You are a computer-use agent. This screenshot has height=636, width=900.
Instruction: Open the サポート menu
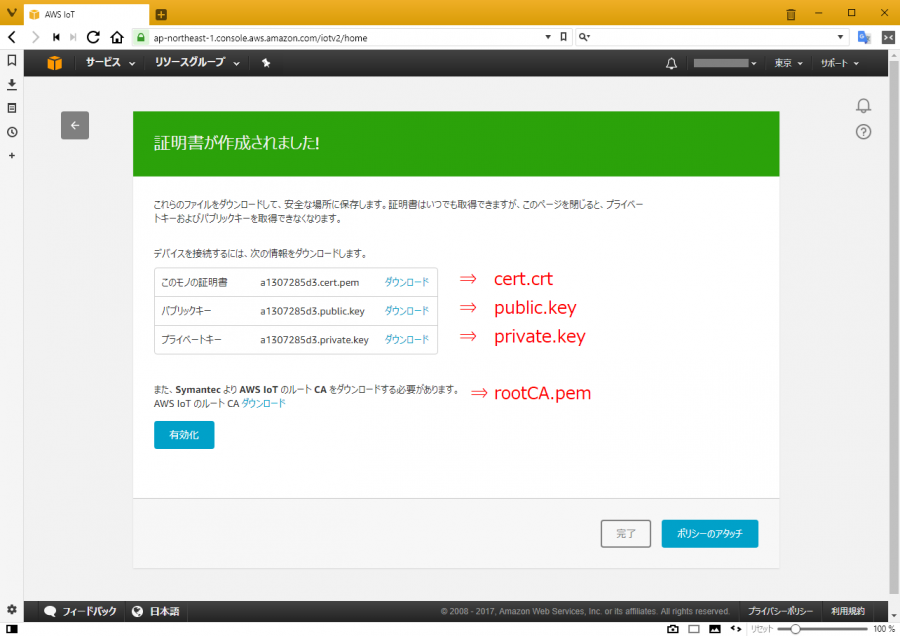coord(839,63)
